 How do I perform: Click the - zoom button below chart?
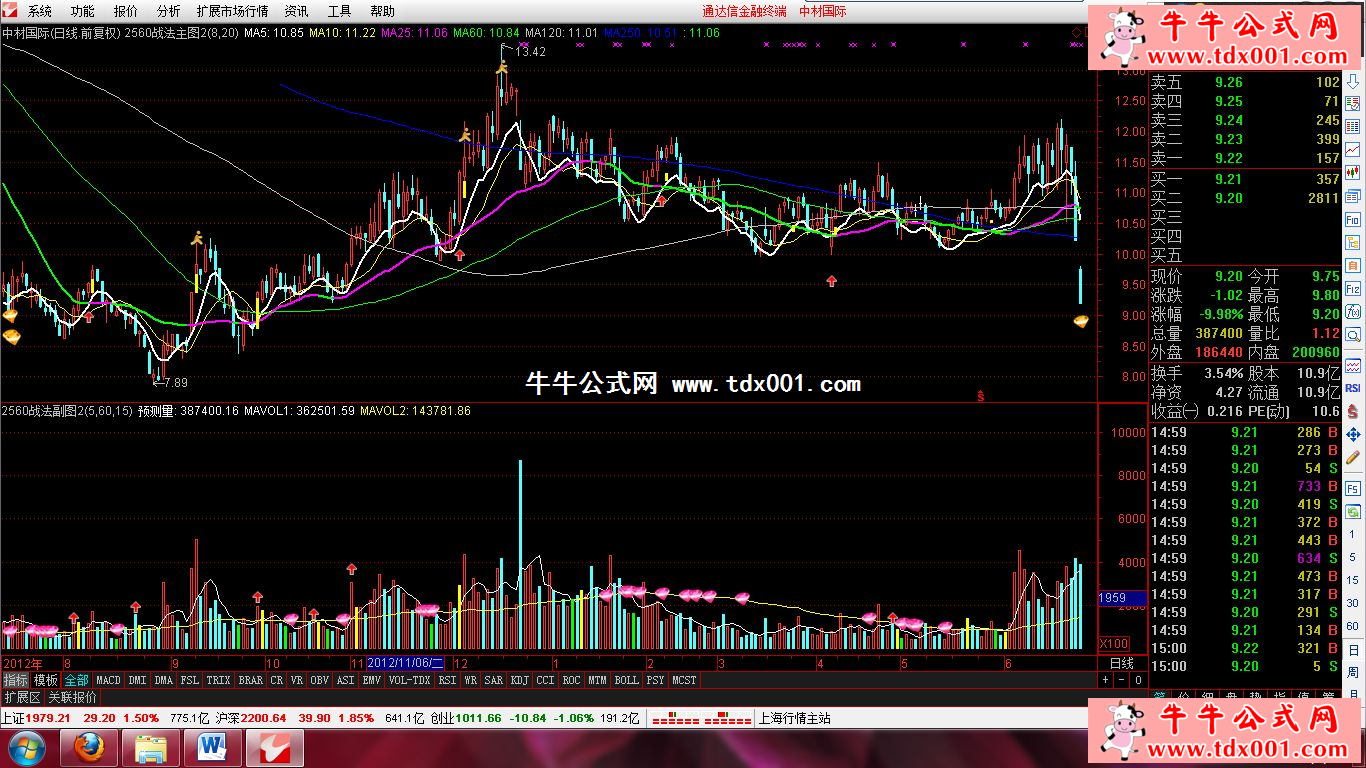click(1121, 680)
